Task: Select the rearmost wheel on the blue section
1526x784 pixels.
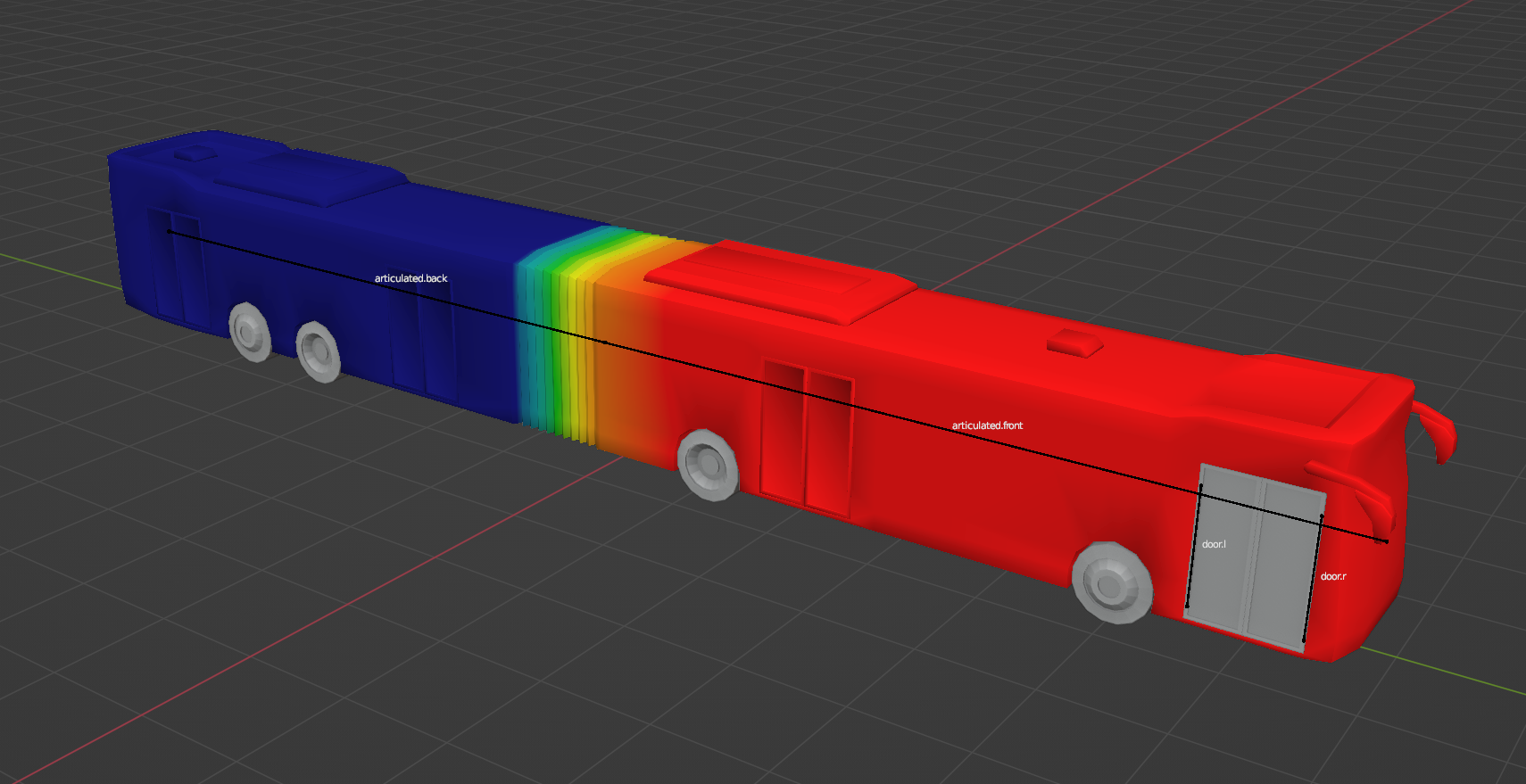Action: (x=250, y=331)
